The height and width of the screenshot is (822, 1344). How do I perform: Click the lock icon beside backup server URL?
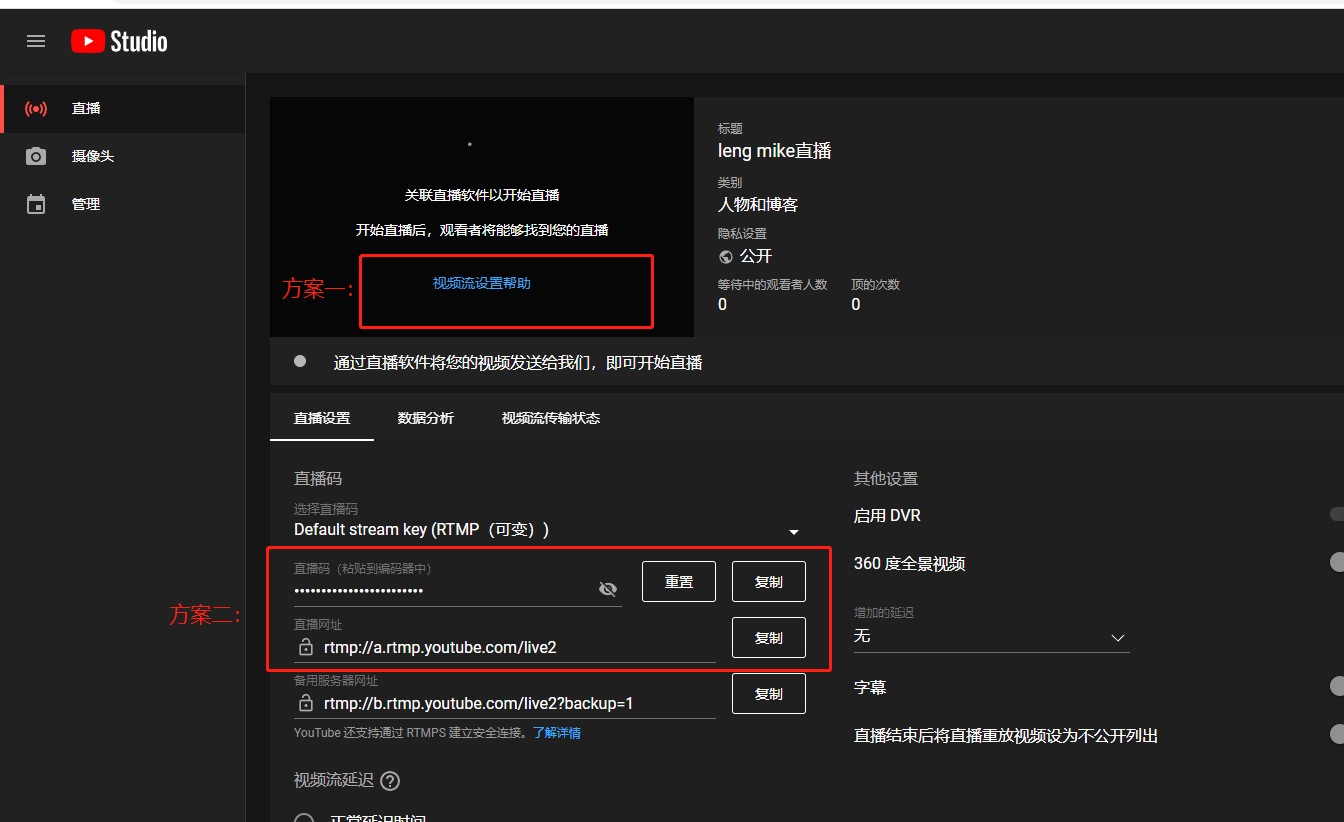(x=306, y=703)
